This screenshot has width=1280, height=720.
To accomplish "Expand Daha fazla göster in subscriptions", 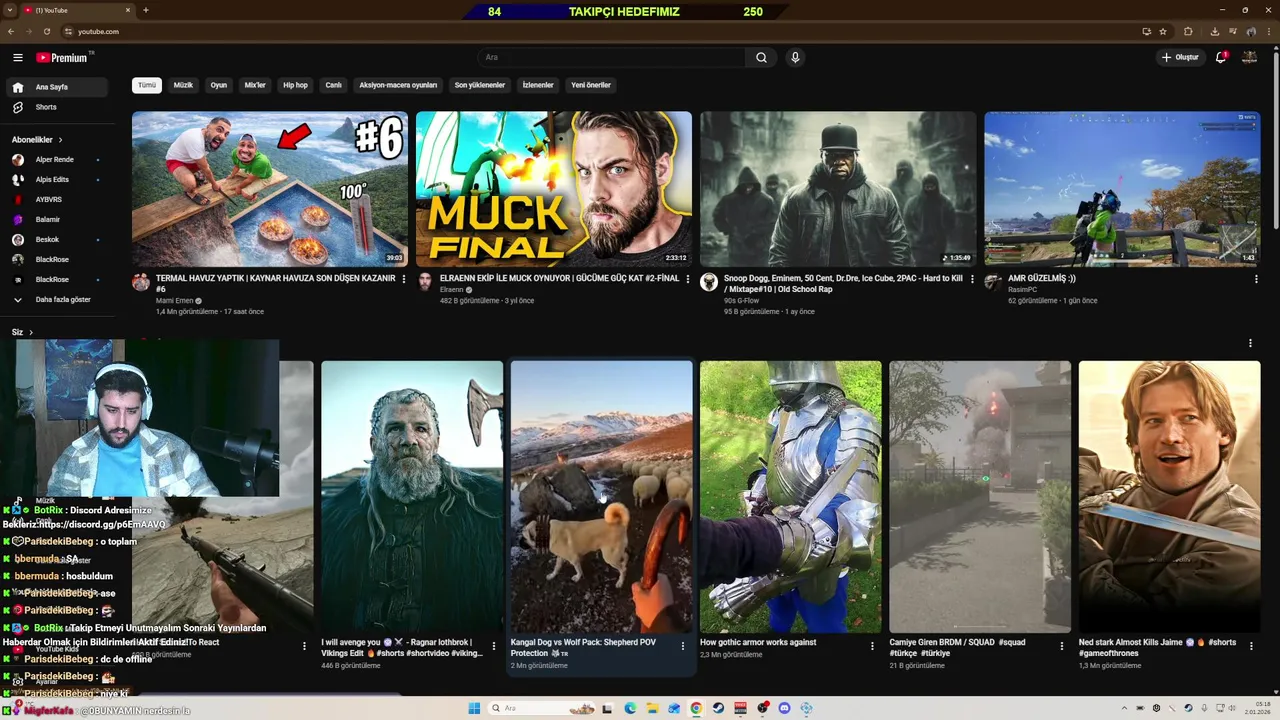I will tap(55, 299).
